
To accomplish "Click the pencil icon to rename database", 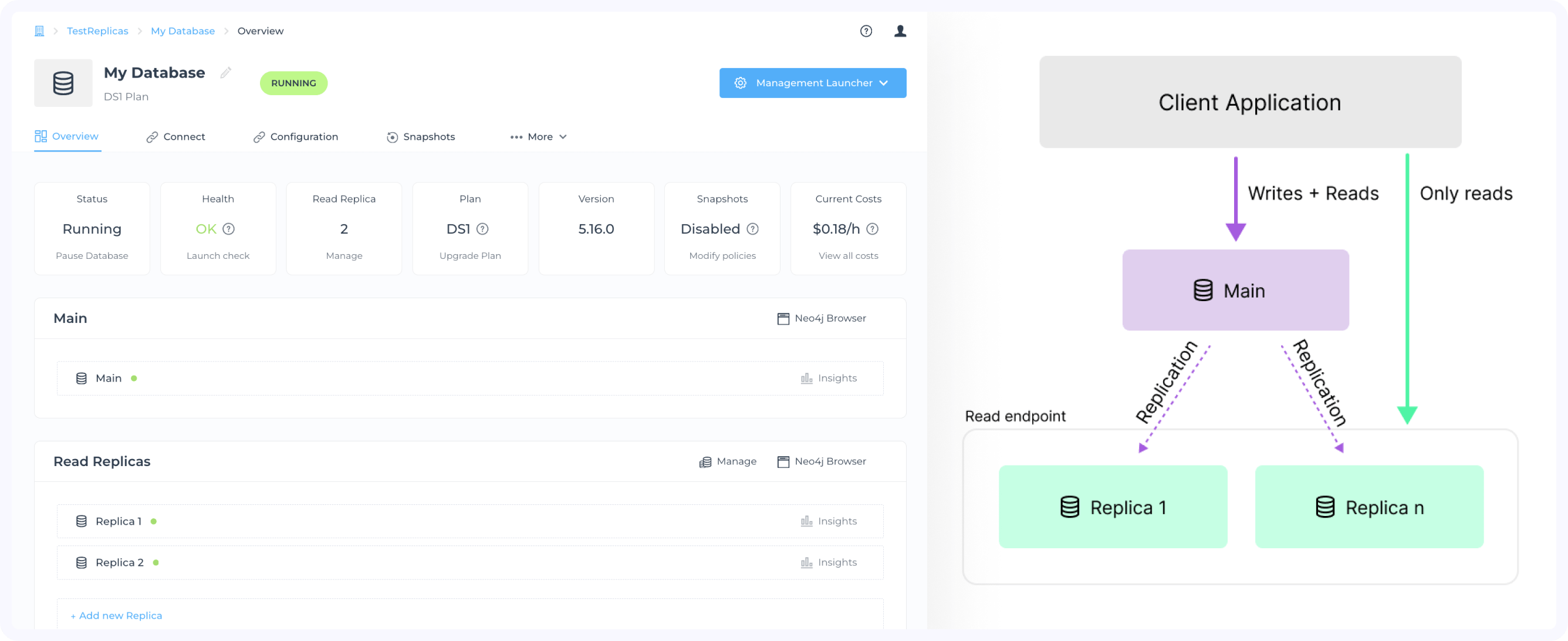I will [x=226, y=73].
